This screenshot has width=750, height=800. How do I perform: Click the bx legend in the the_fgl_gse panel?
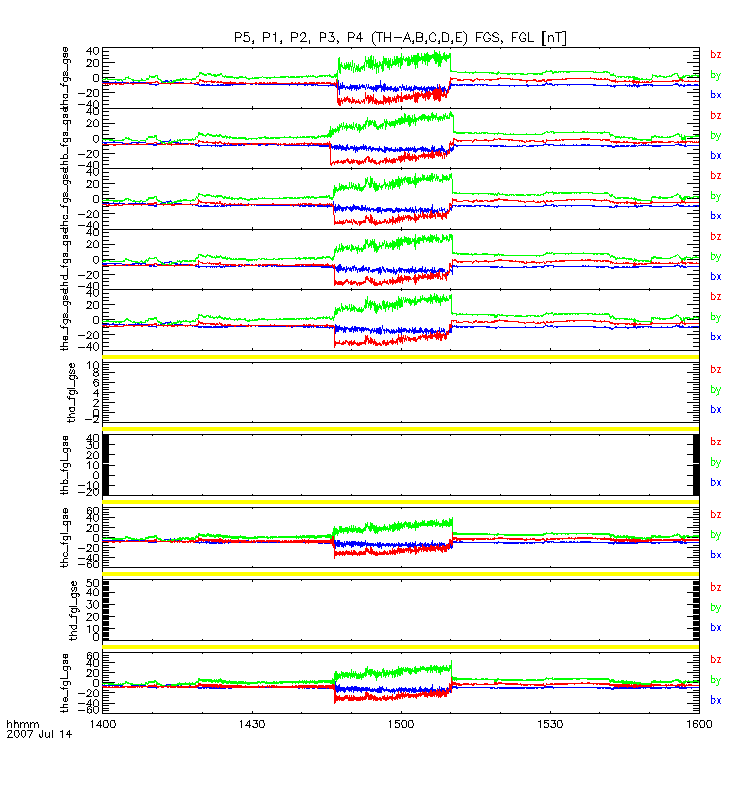tap(715, 700)
